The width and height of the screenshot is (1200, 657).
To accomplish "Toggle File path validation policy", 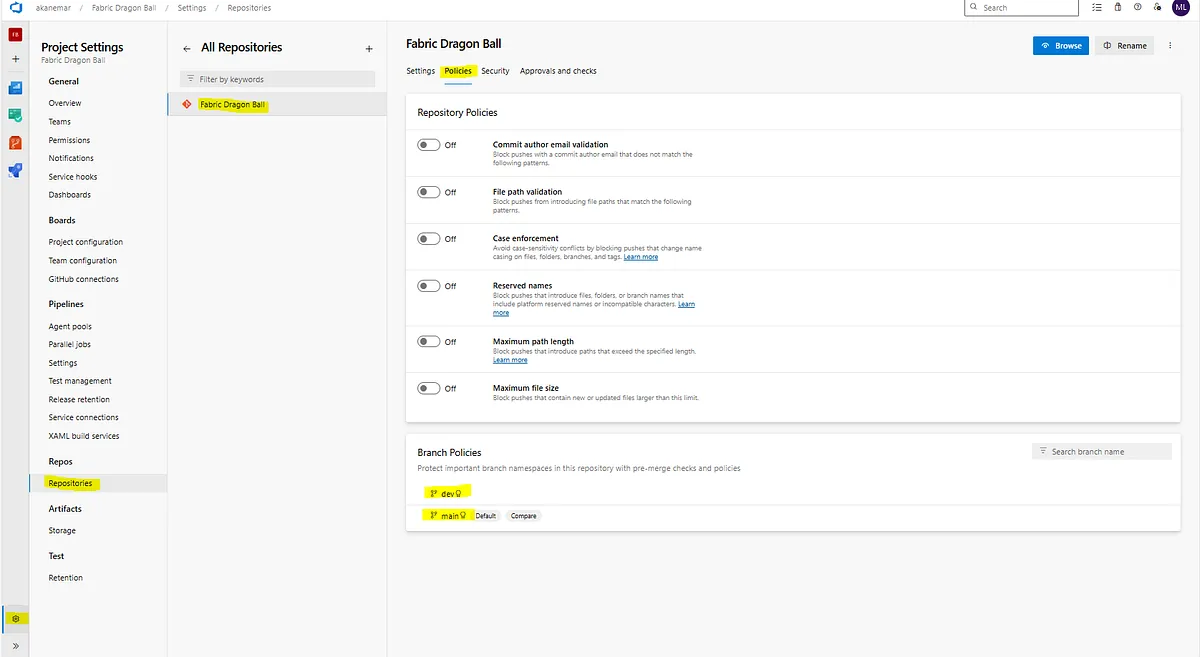I will [x=428, y=192].
